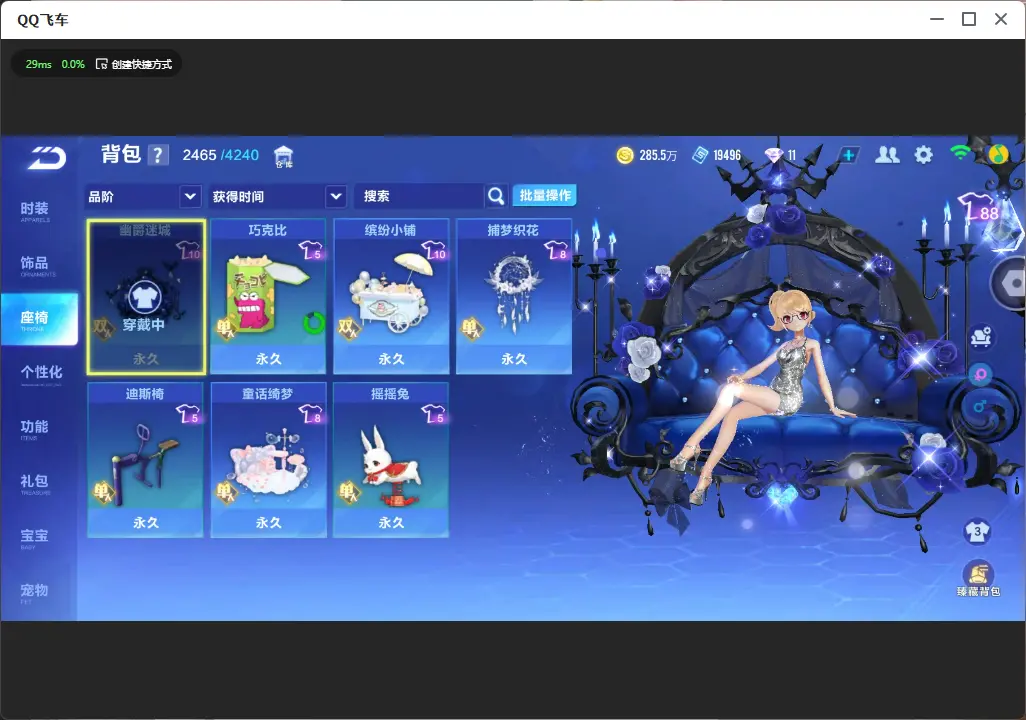Click the 批量操作 batch operation button

click(x=544, y=195)
